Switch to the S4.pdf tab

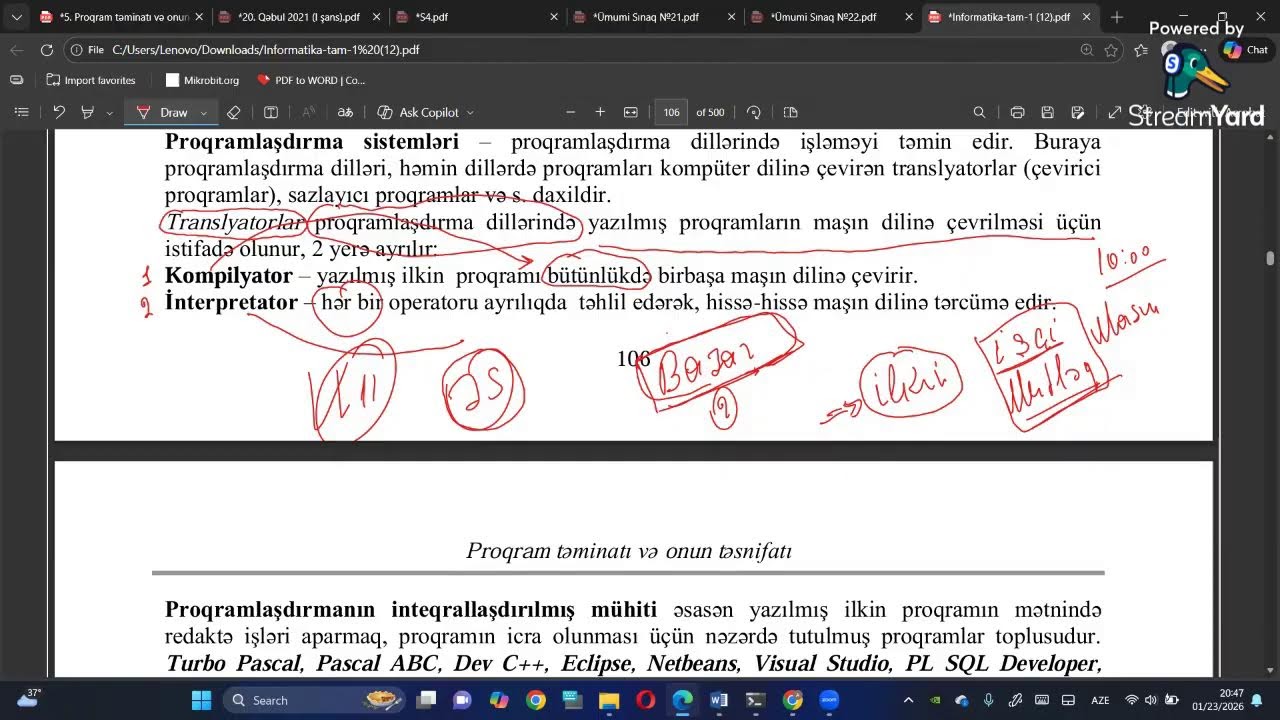pyautogui.click(x=476, y=17)
